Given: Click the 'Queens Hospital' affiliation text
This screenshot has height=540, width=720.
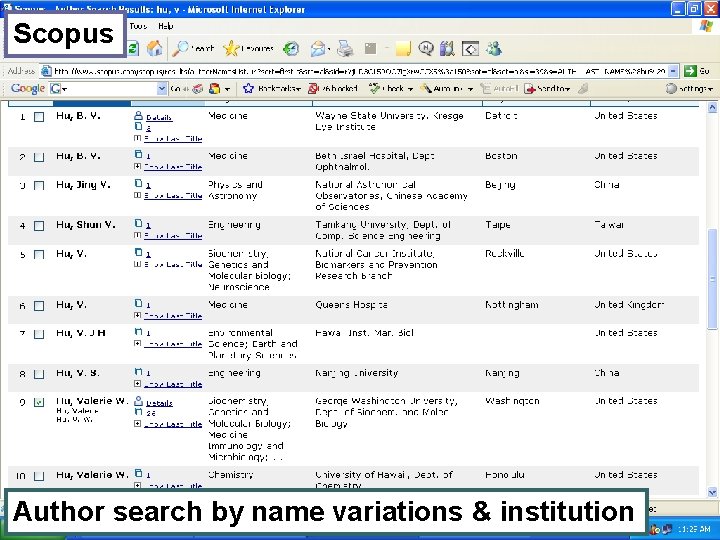Looking at the screenshot, I should click(x=351, y=304).
